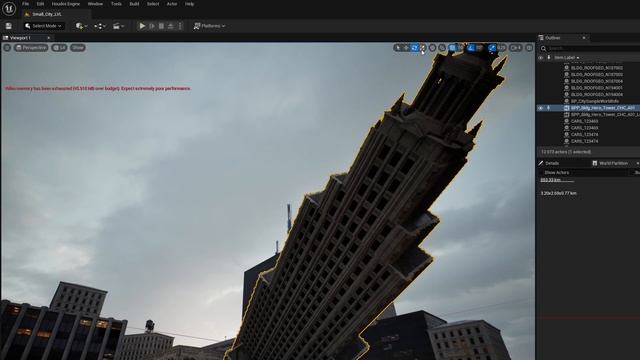Open grid snap size value
This screenshot has height=360, width=640.
click(461, 48)
